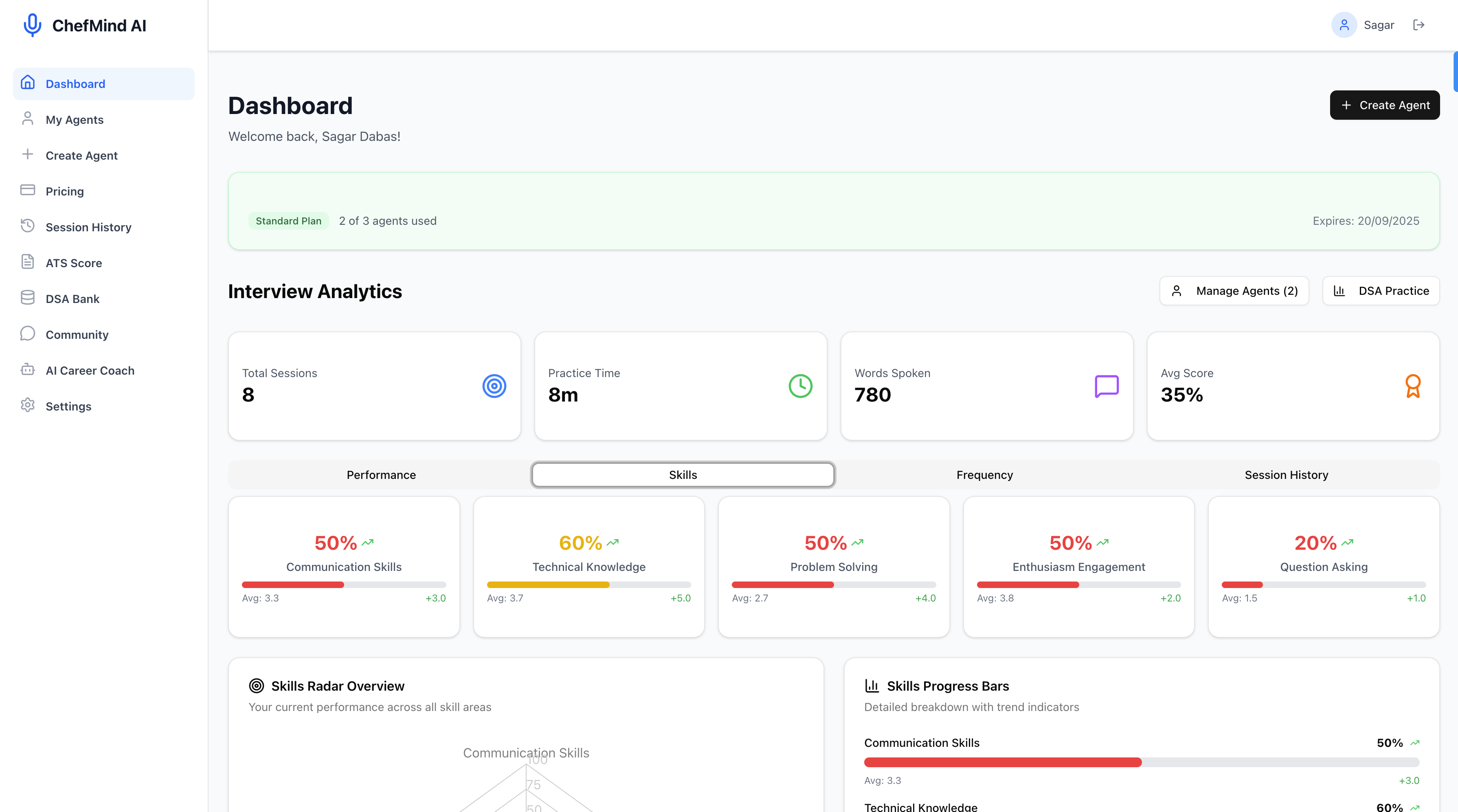Click the bar chart icon beside Skills Progress Bars
This screenshot has height=812, width=1458.
point(872,686)
